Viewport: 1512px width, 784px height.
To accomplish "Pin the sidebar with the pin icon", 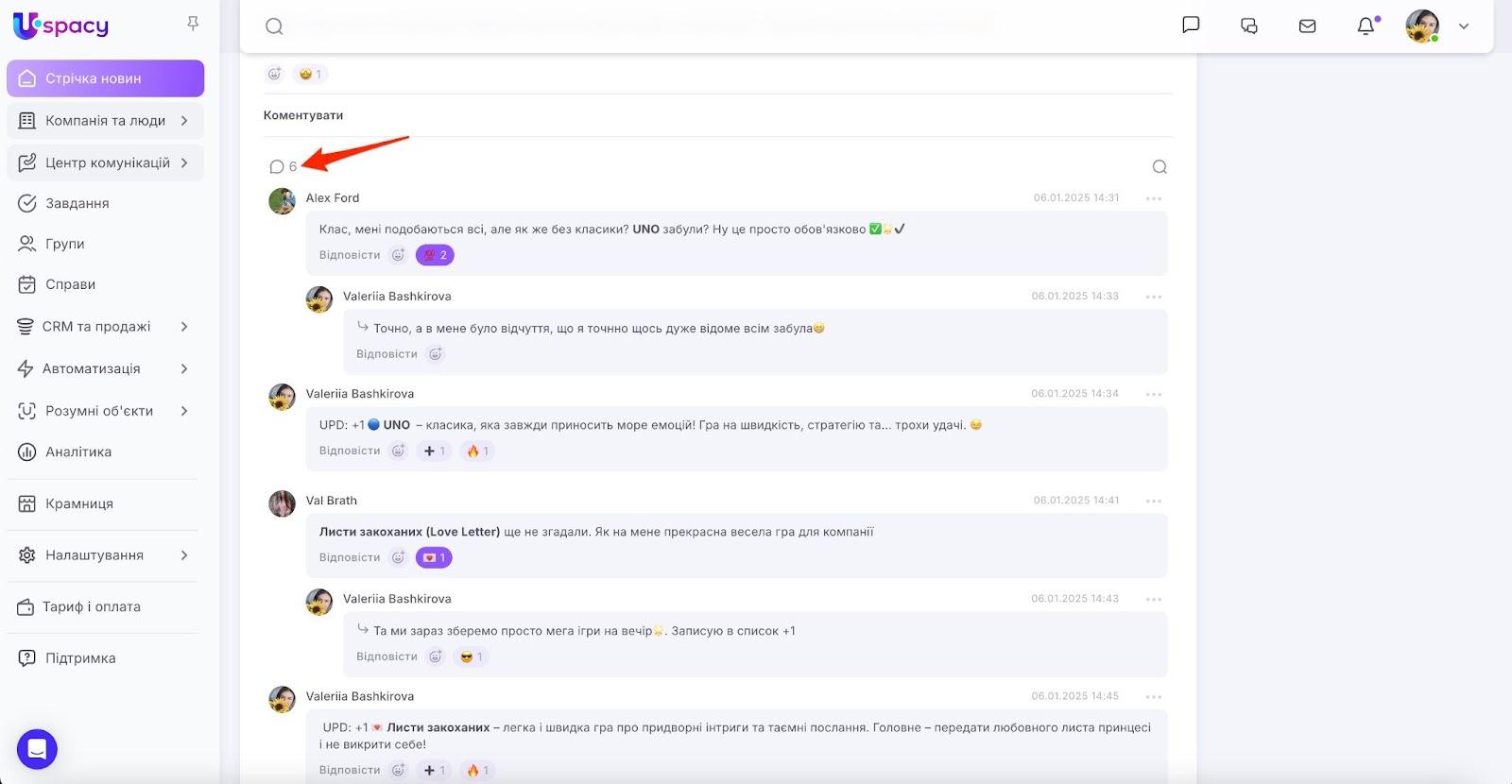I will pyautogui.click(x=193, y=24).
